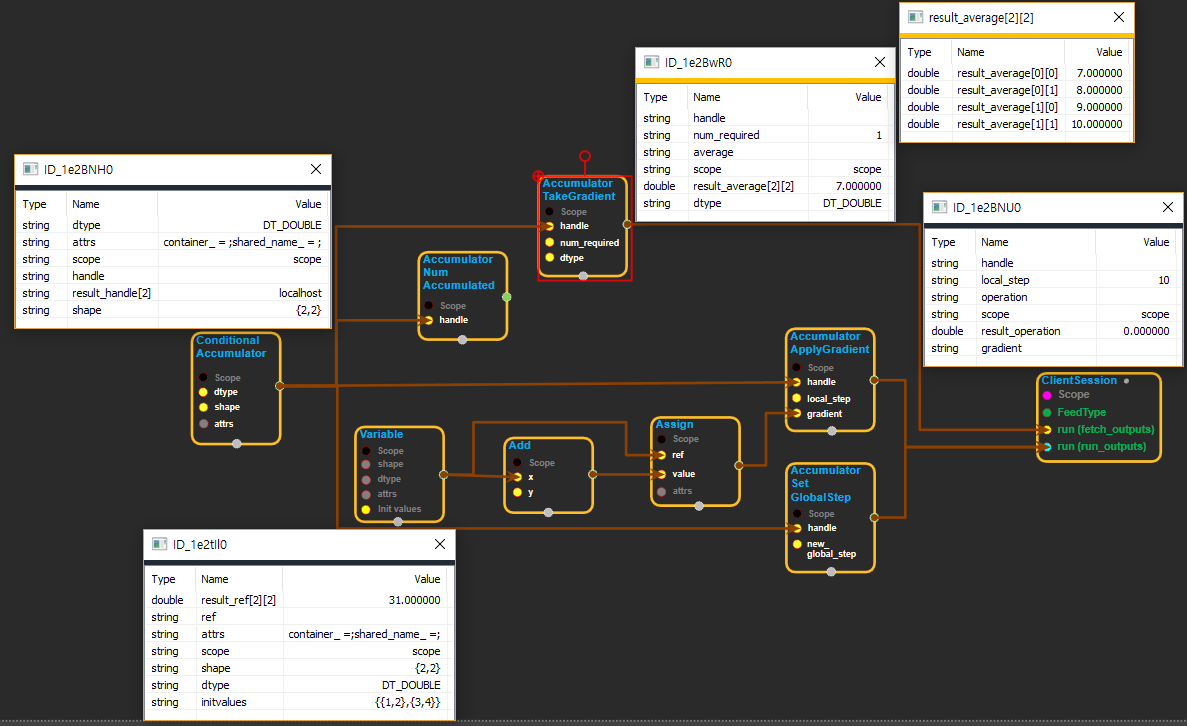
Task: Click Name column header in result_average panel
Action: tap(970, 52)
